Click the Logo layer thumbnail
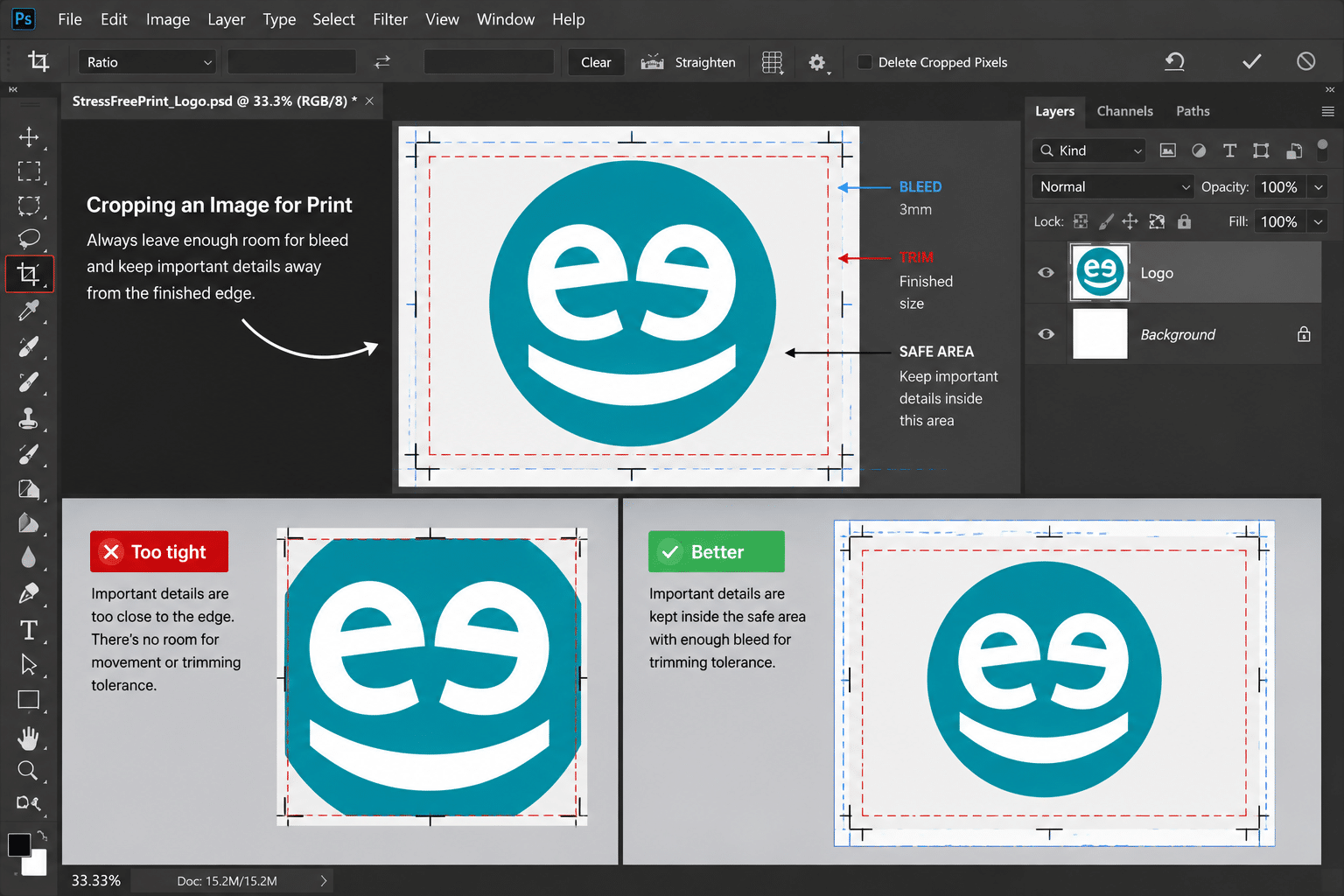Viewport: 1344px width, 896px height. click(x=1100, y=273)
